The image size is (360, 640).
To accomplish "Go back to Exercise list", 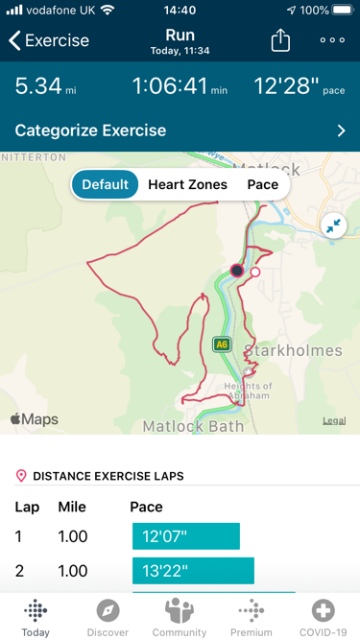I will (49, 40).
